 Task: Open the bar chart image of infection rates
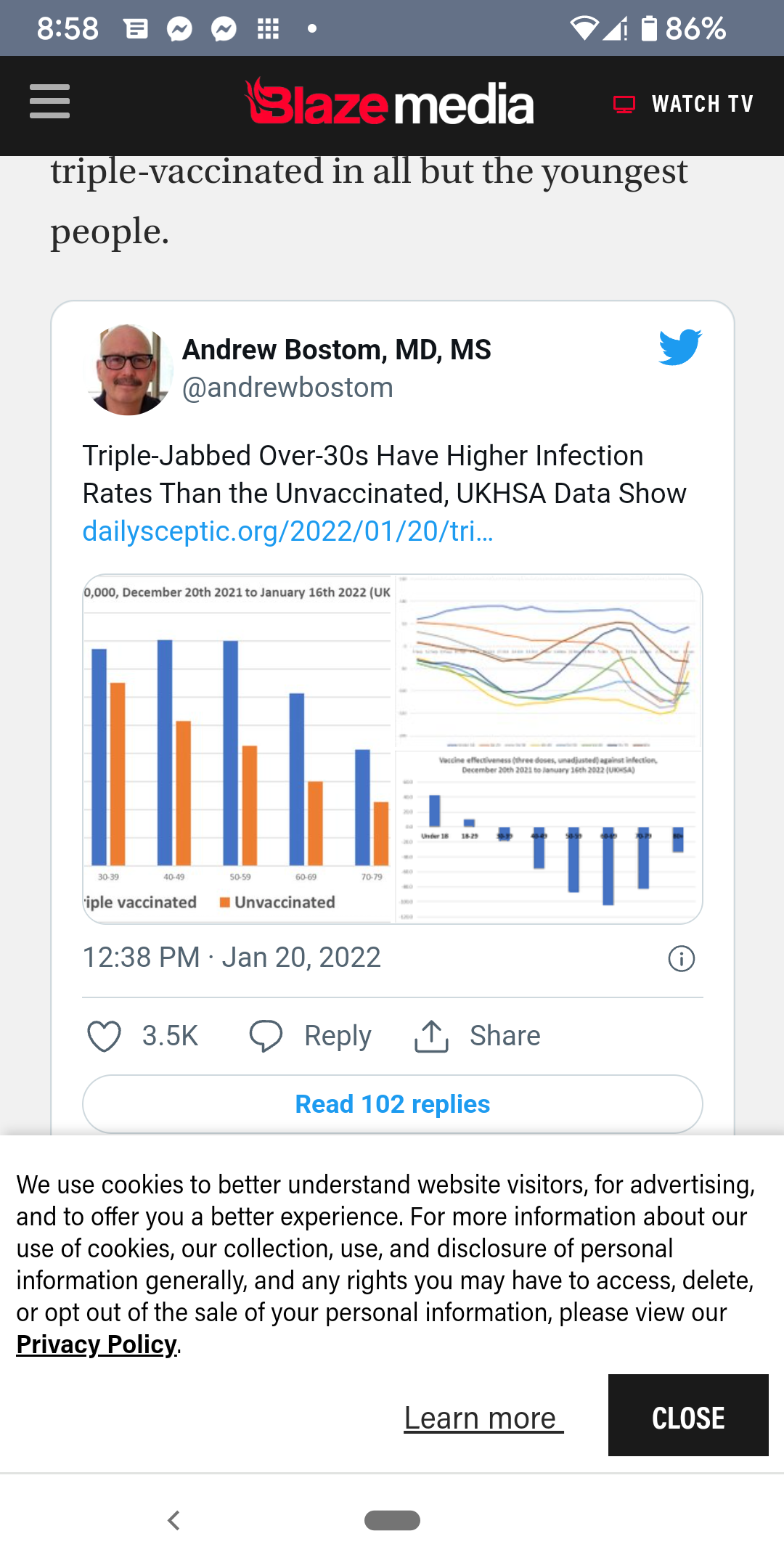tap(238, 748)
